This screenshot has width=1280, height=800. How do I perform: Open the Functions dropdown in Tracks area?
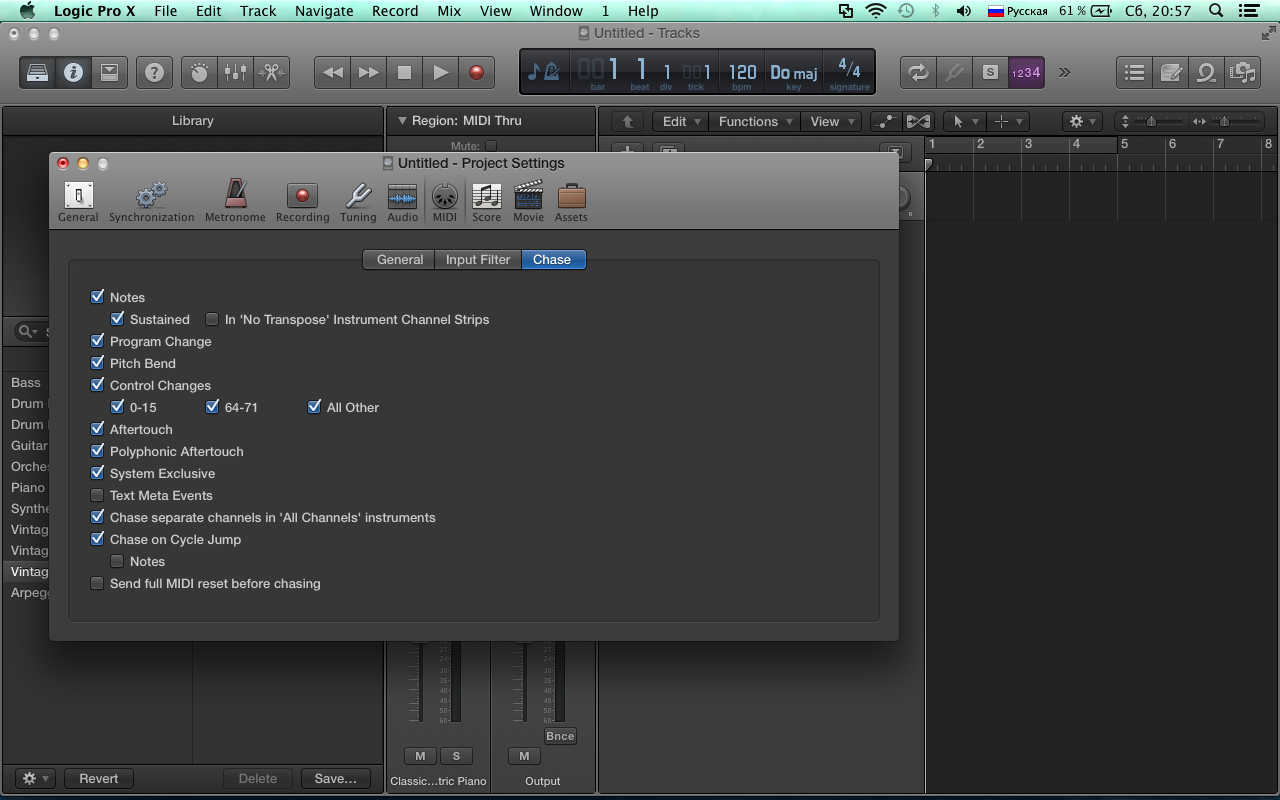click(755, 121)
